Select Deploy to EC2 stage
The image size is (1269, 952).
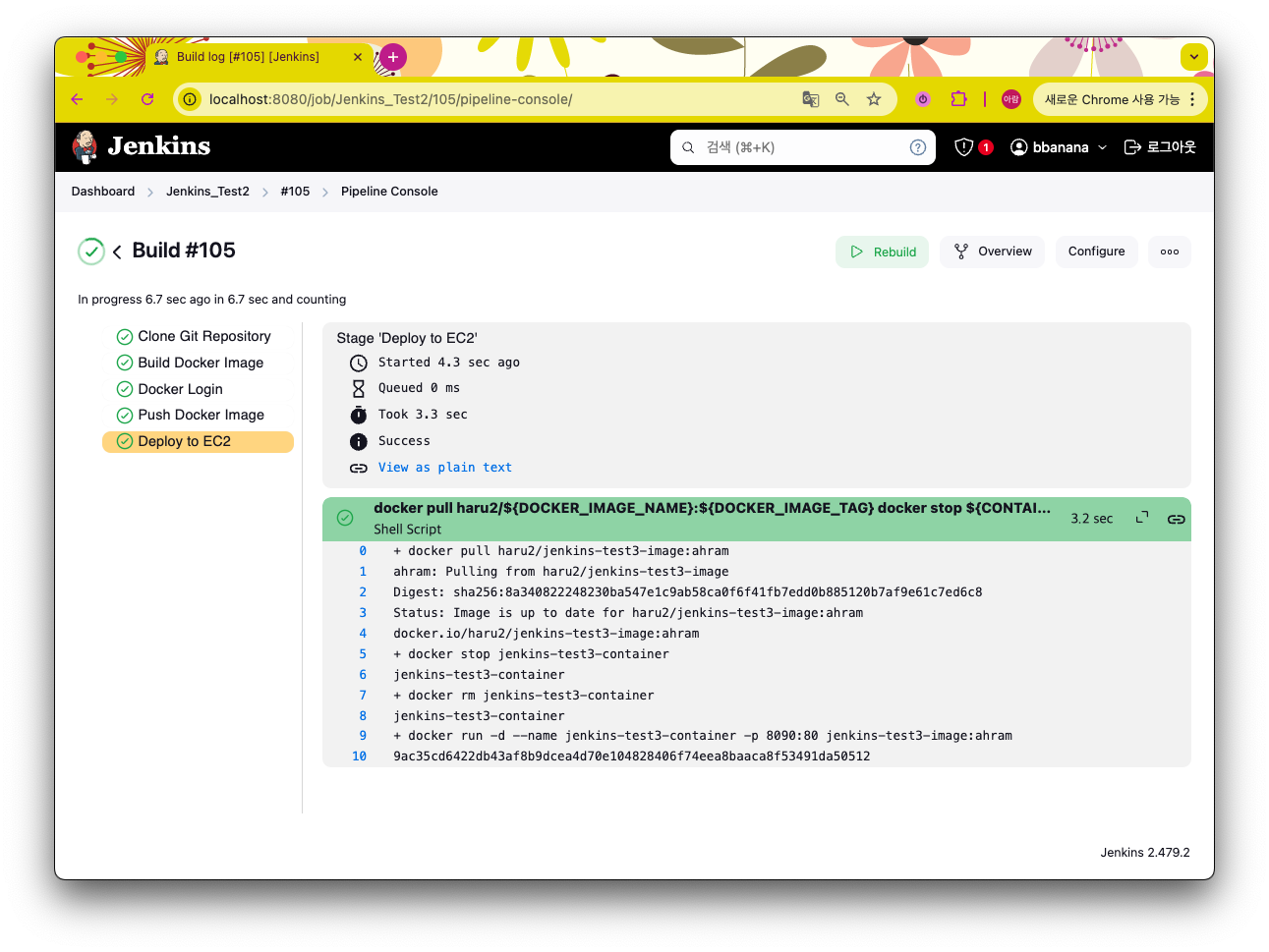pyautogui.click(x=198, y=441)
